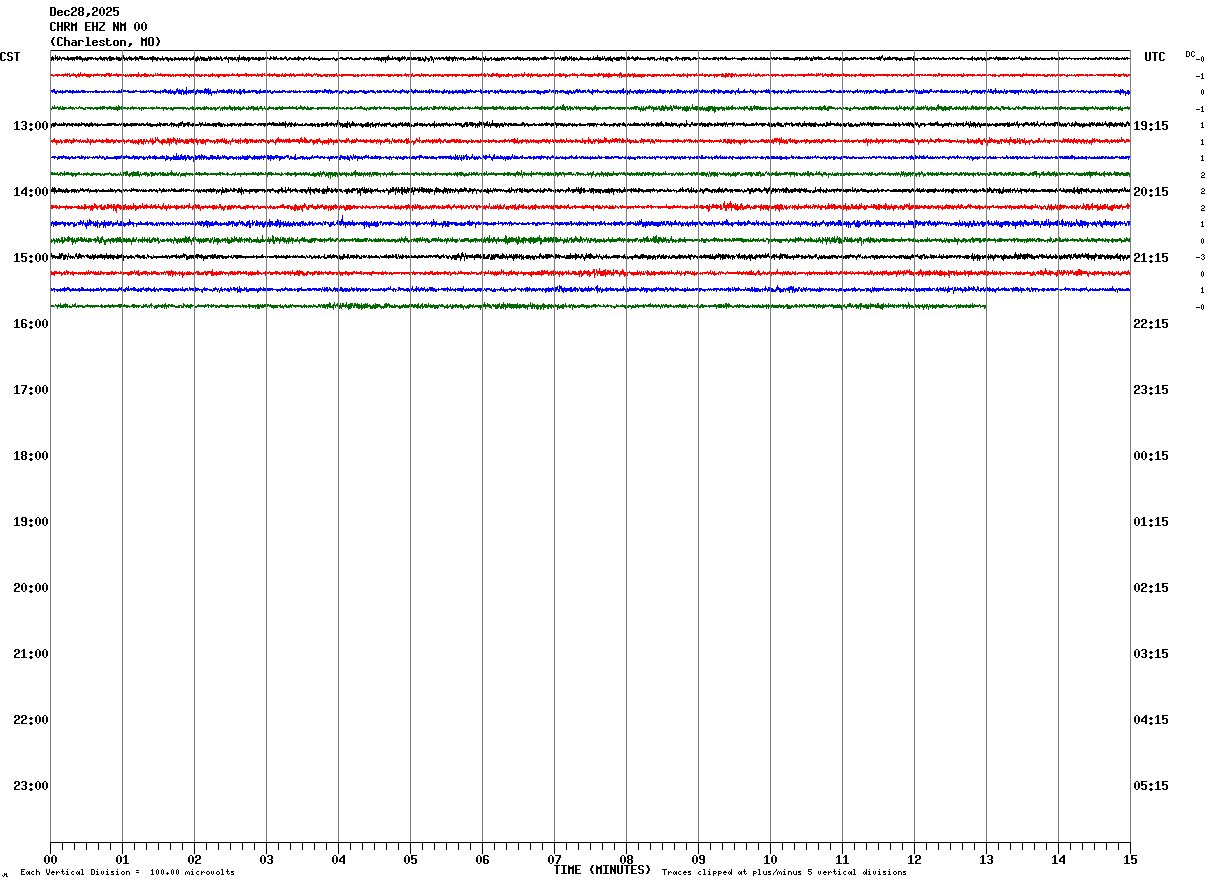The height and width of the screenshot is (886, 1210).
Task: Select the 15:00 CST row label
Action: coord(31,258)
